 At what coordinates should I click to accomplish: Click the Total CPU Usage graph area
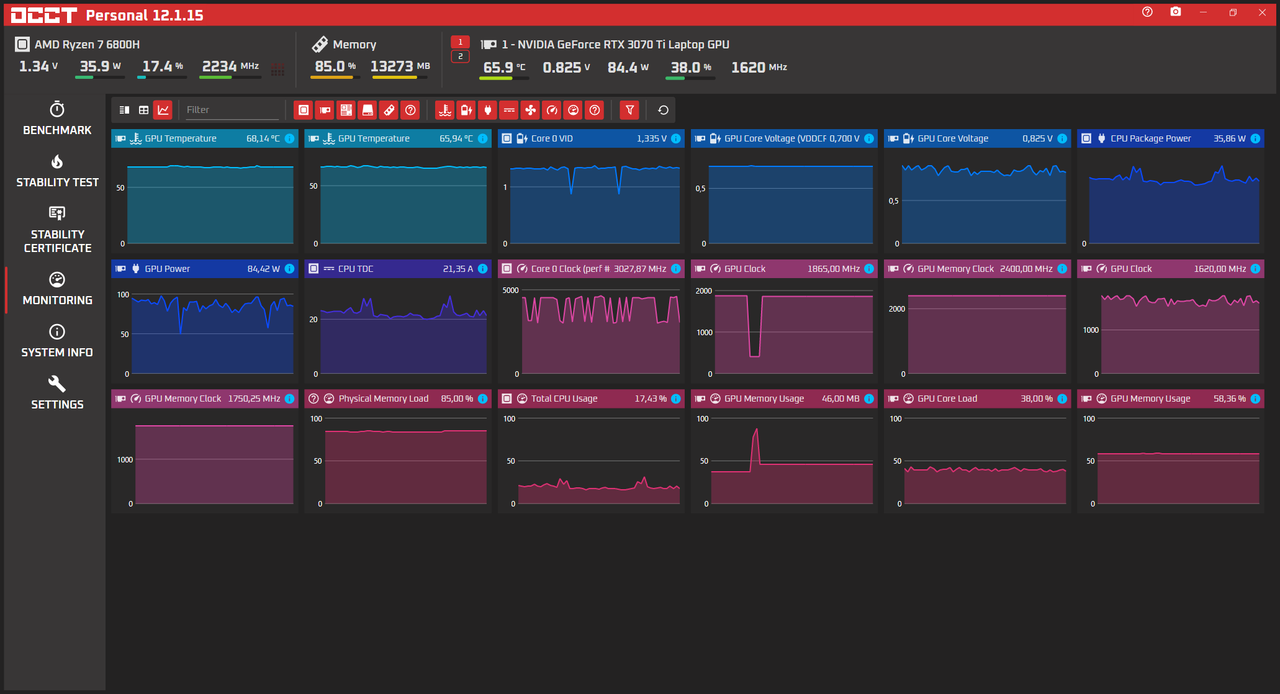coord(591,461)
